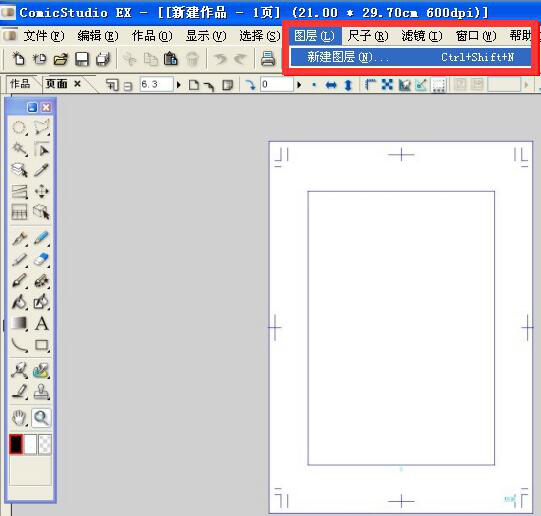541x516 pixels.
Task: Open the 滤镜(I) menu
Action: (x=422, y=36)
